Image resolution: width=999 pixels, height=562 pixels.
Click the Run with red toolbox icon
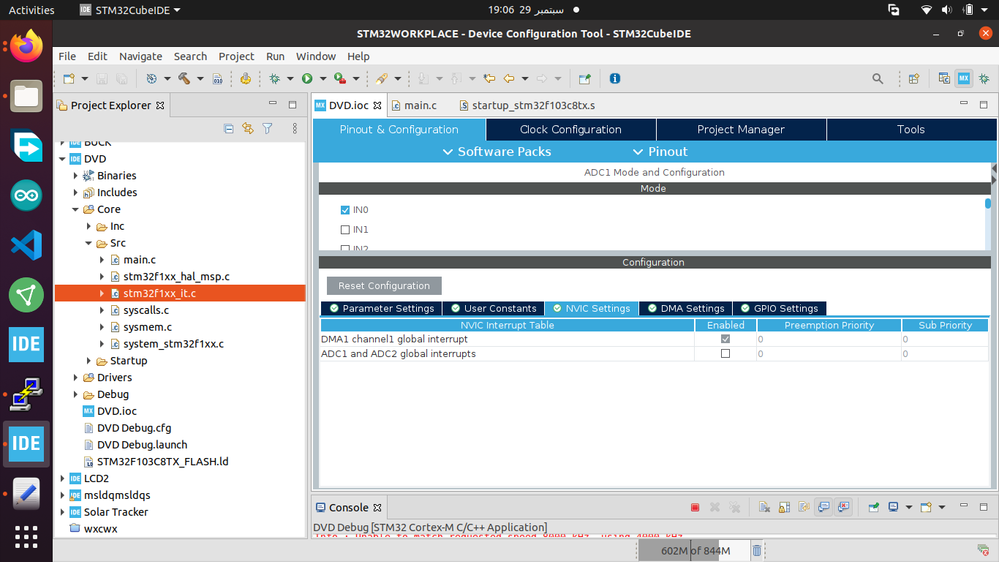click(340, 78)
